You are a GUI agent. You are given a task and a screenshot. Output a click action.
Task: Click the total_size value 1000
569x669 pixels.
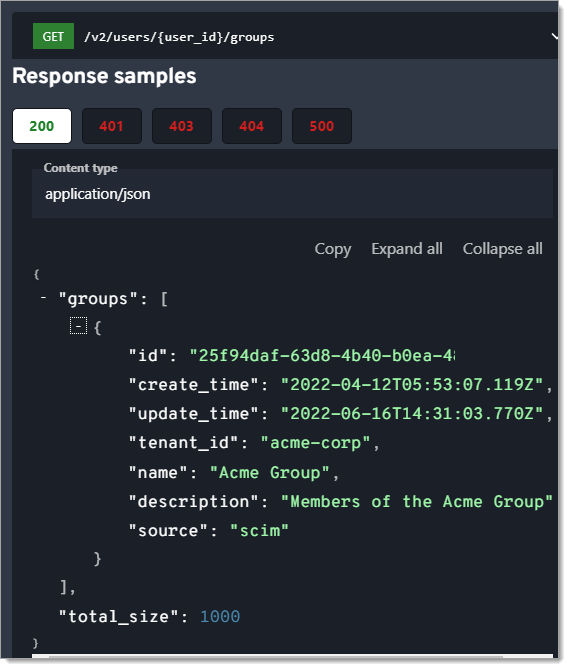(x=220, y=617)
